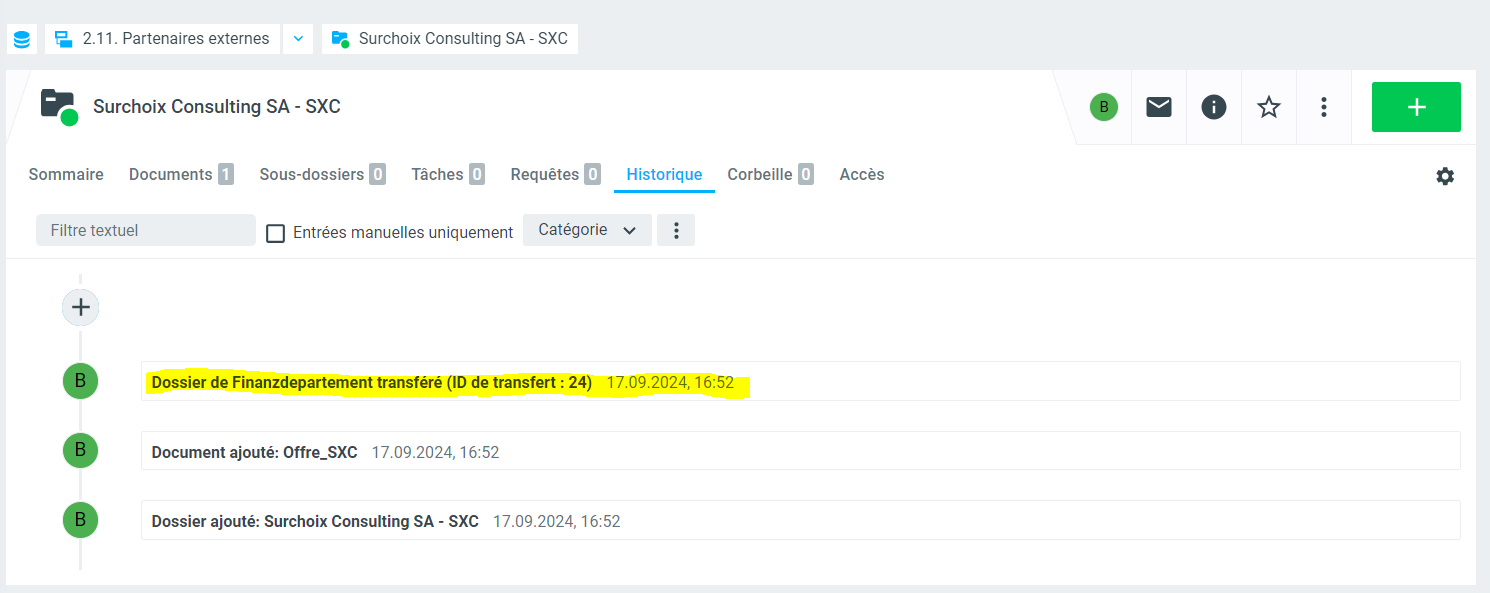1490x593 pixels.
Task: Click the Surchoix Consulting SA - SXC breadcrumb
Action: pos(450,39)
